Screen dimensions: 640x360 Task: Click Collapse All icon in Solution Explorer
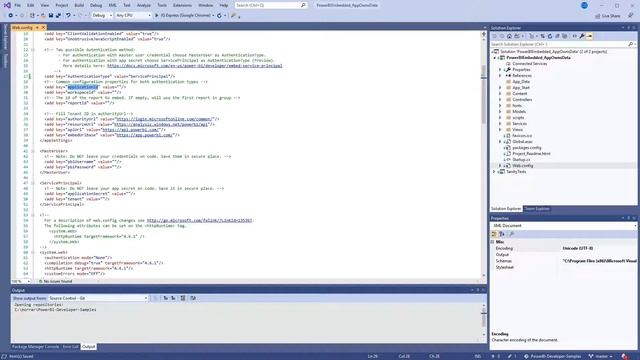pyautogui.click(x=557, y=36)
